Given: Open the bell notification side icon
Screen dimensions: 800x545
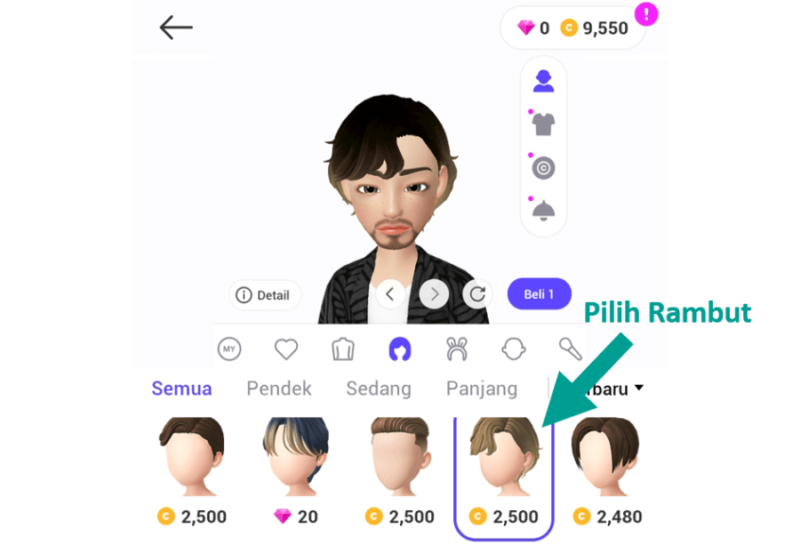Looking at the screenshot, I should pyautogui.click(x=543, y=210).
